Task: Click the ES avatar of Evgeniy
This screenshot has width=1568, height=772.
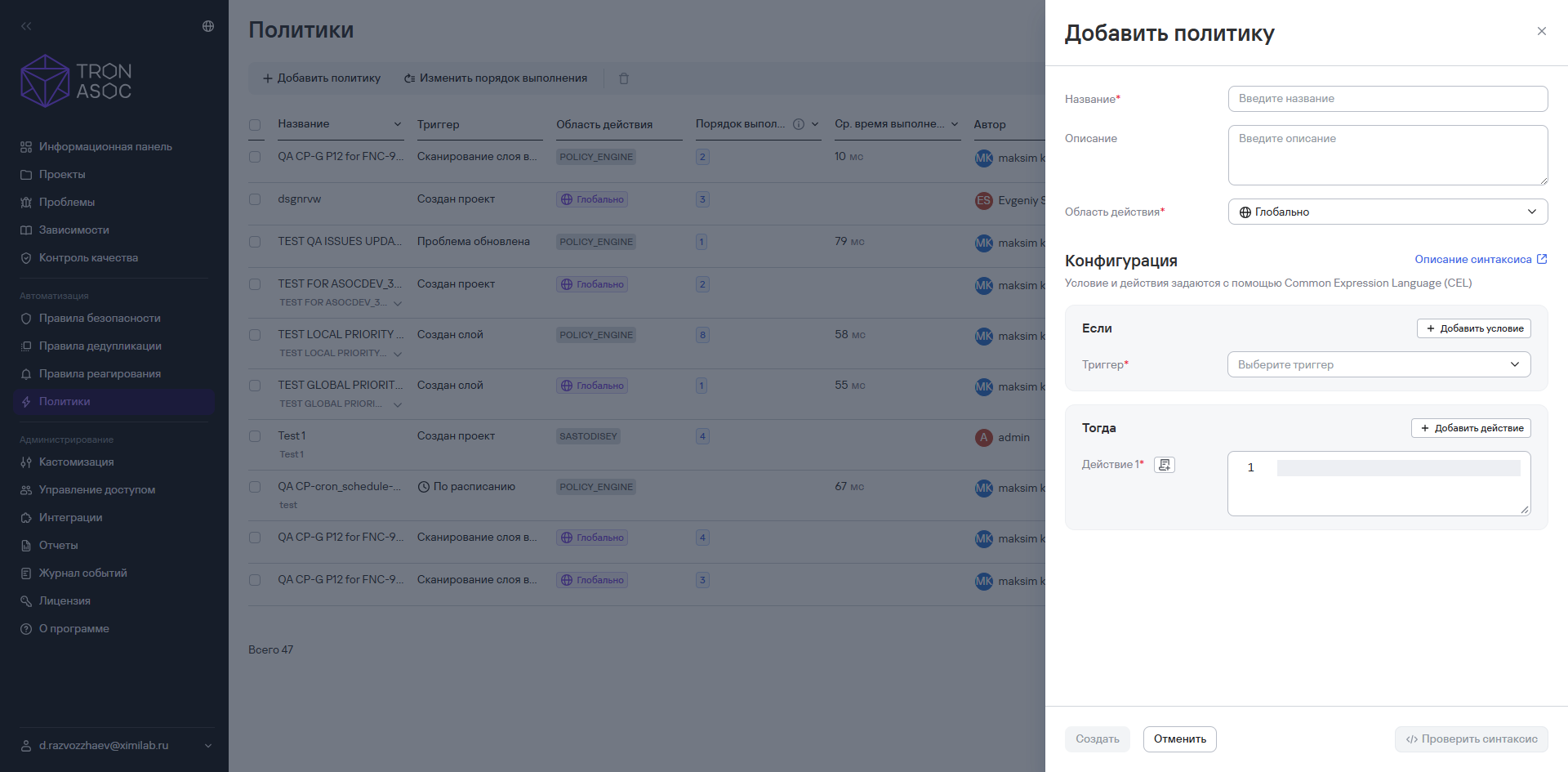Action: click(x=984, y=201)
